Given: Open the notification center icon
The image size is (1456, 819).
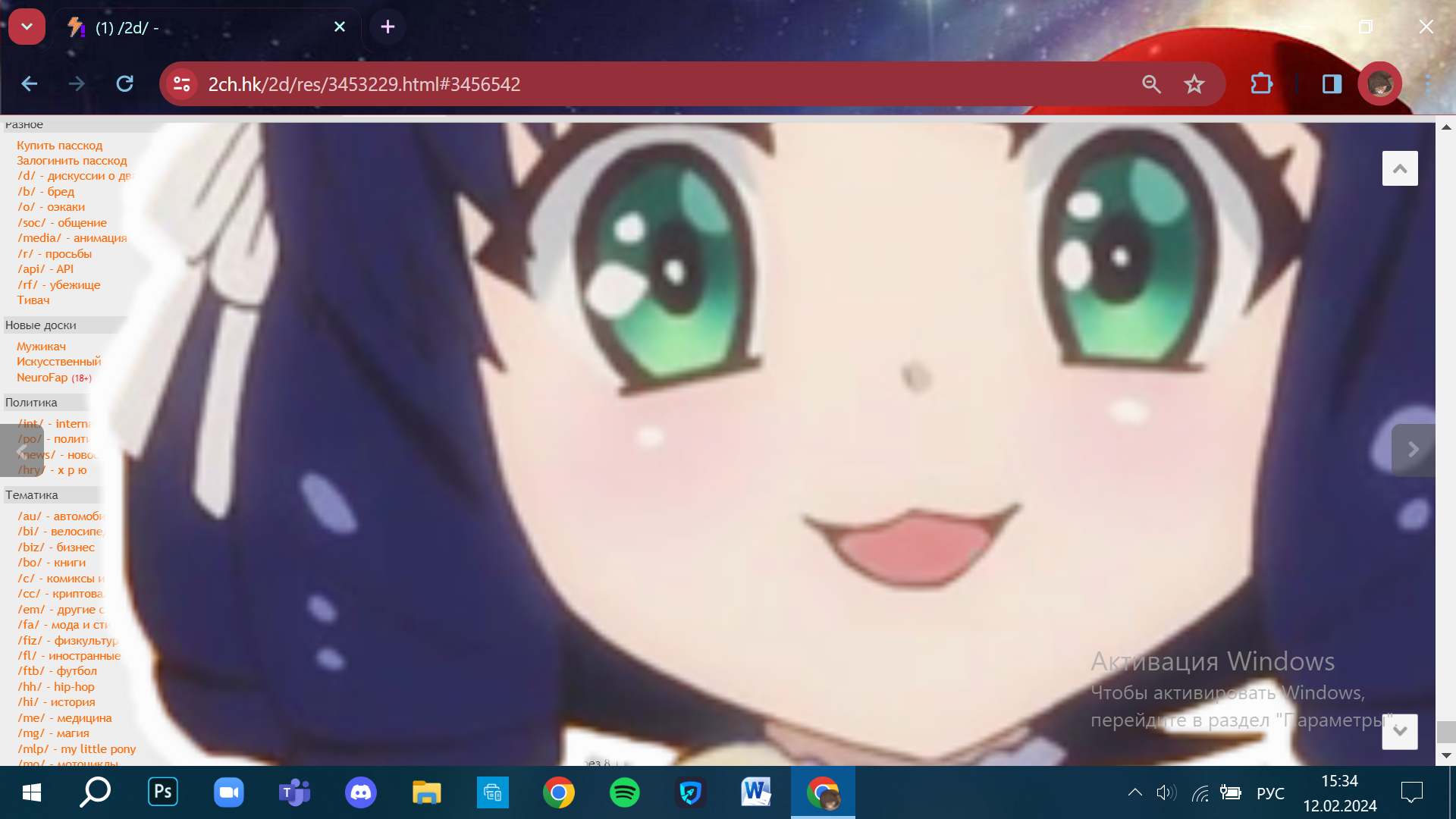Looking at the screenshot, I should click(1412, 792).
